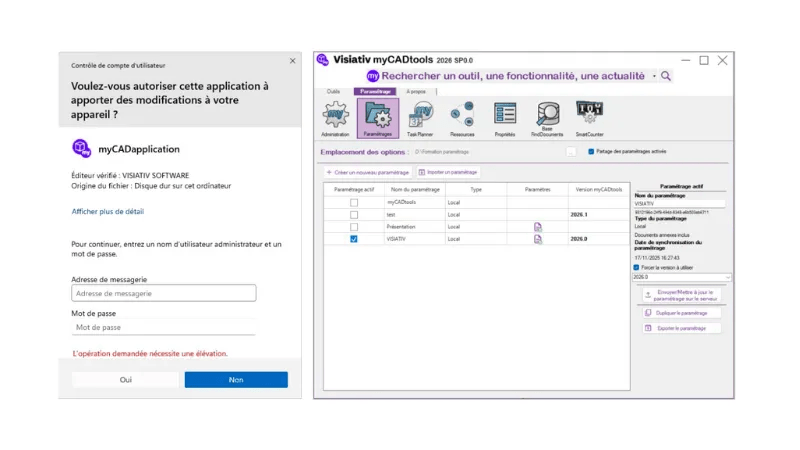Image resolution: width=800 pixels, height=450 pixels.
Task: Open the Ressources icon
Action: pos(462,118)
